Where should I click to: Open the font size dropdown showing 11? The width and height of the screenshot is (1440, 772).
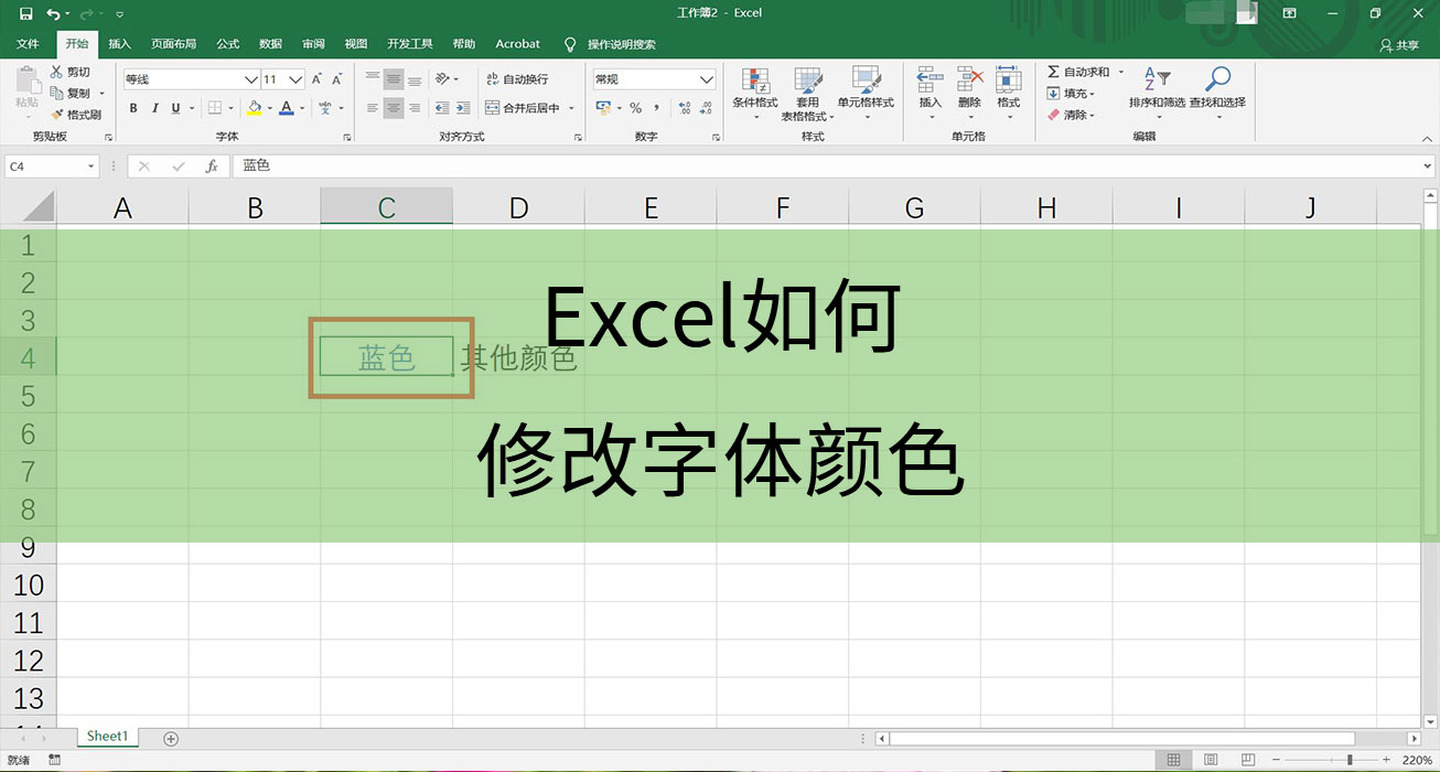point(296,79)
